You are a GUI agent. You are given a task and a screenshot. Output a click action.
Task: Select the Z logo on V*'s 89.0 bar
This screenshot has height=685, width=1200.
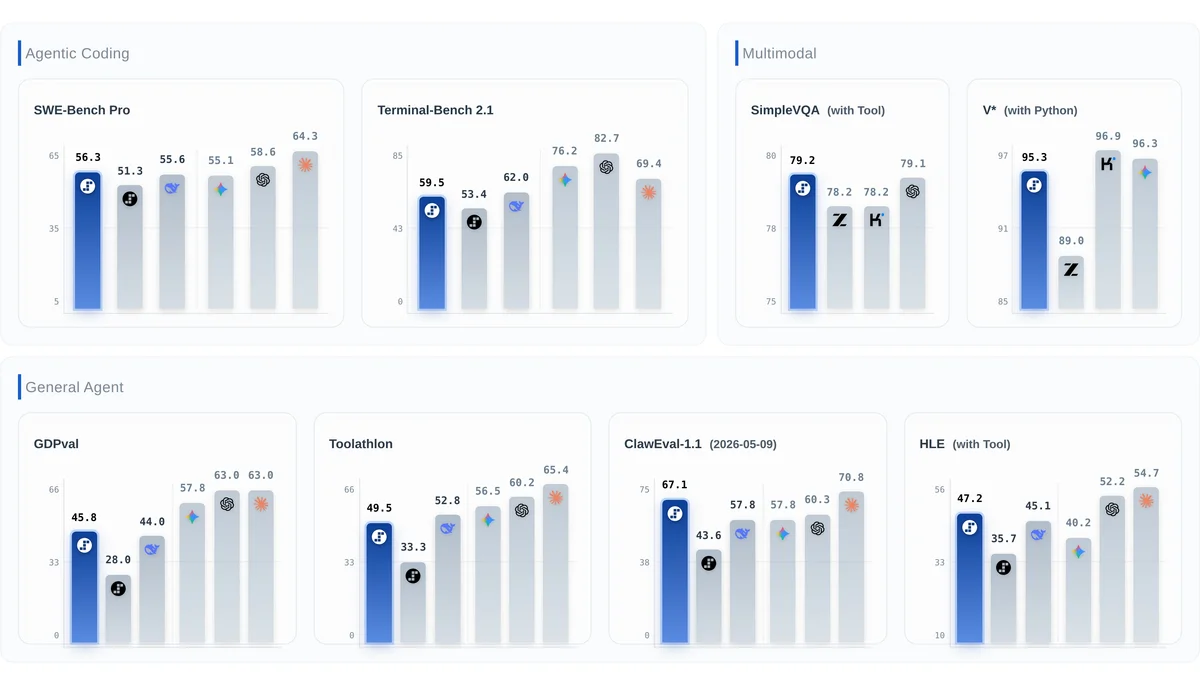click(x=1071, y=269)
